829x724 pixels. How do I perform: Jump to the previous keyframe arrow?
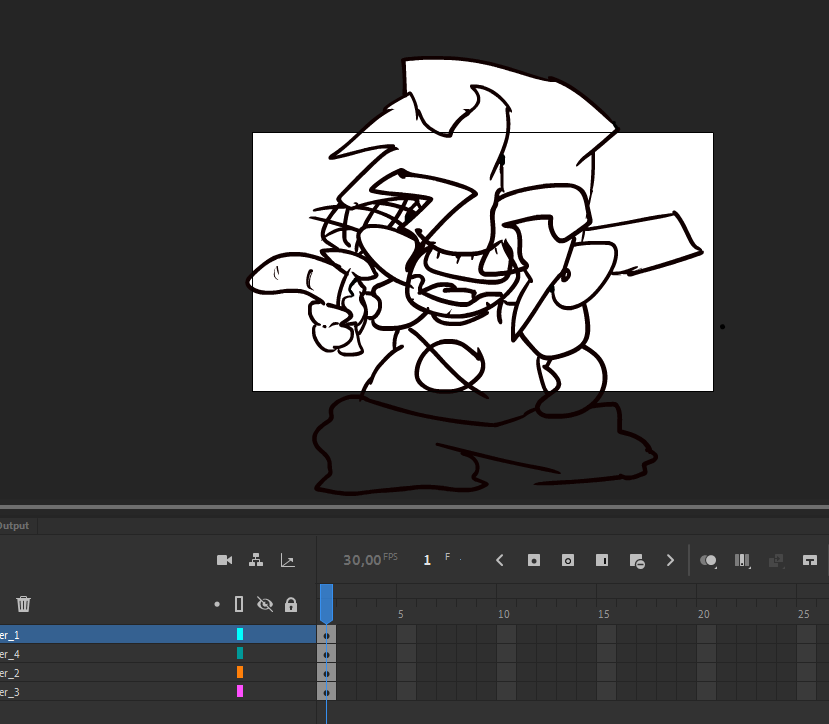click(x=500, y=560)
